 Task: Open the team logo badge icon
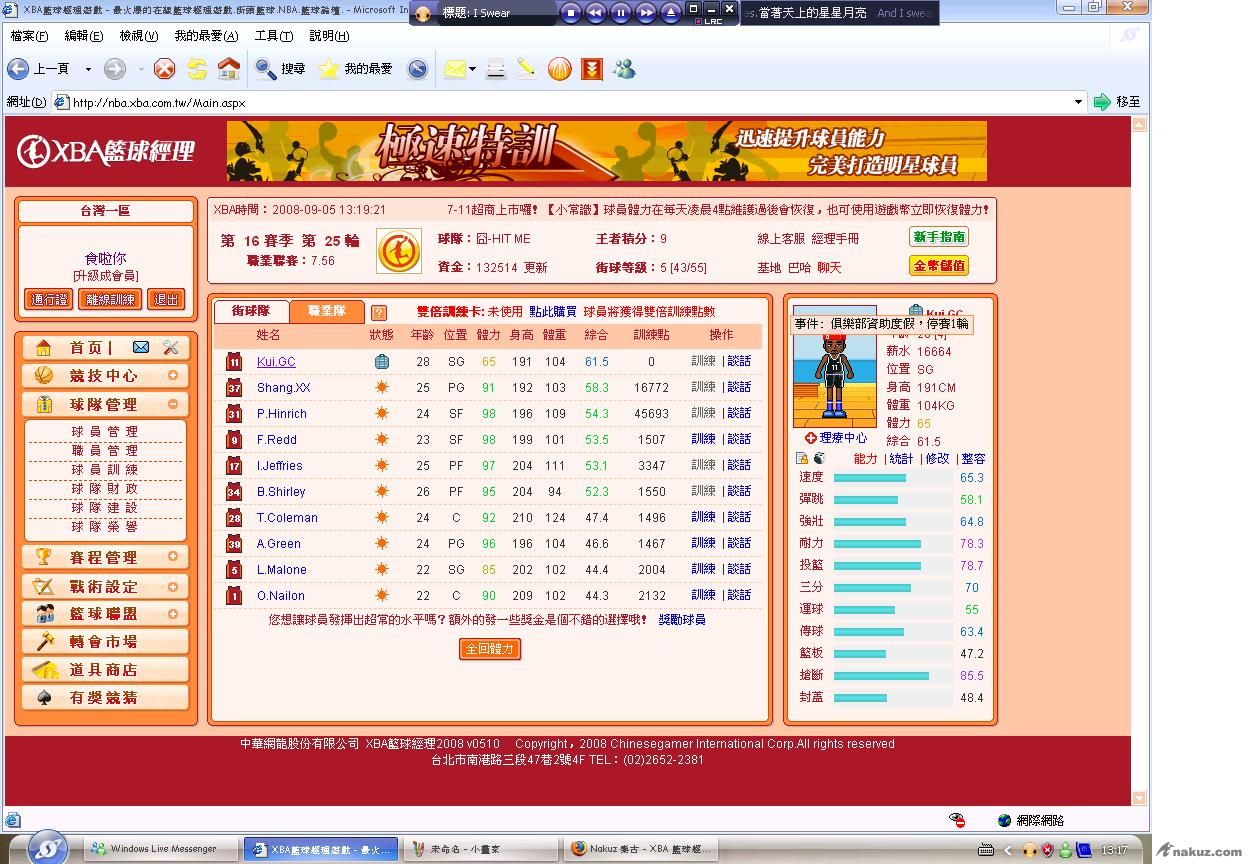[x=398, y=251]
